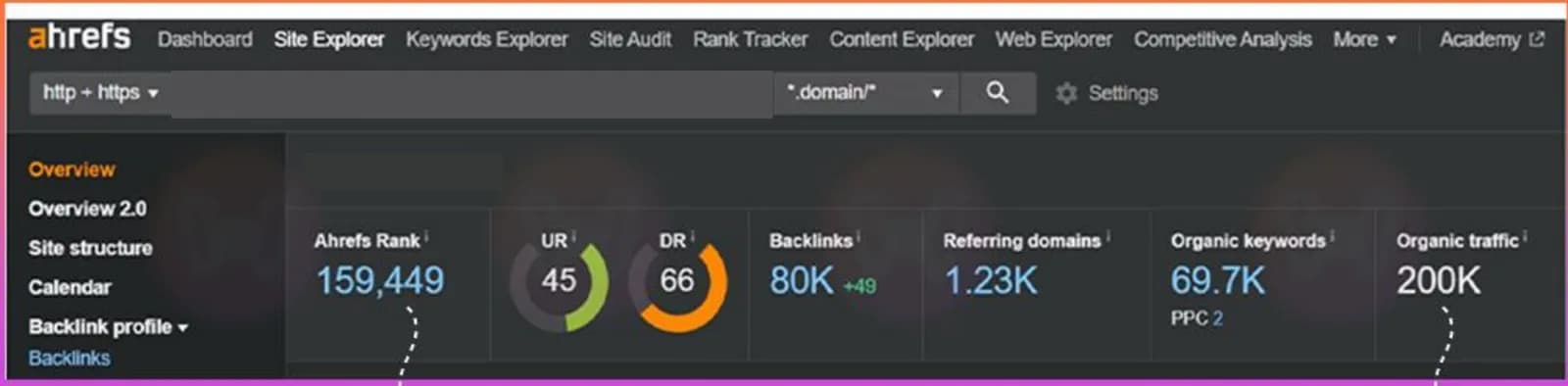Click info icon next to DR
Screen dimensions: 1568x386
(x=693, y=236)
